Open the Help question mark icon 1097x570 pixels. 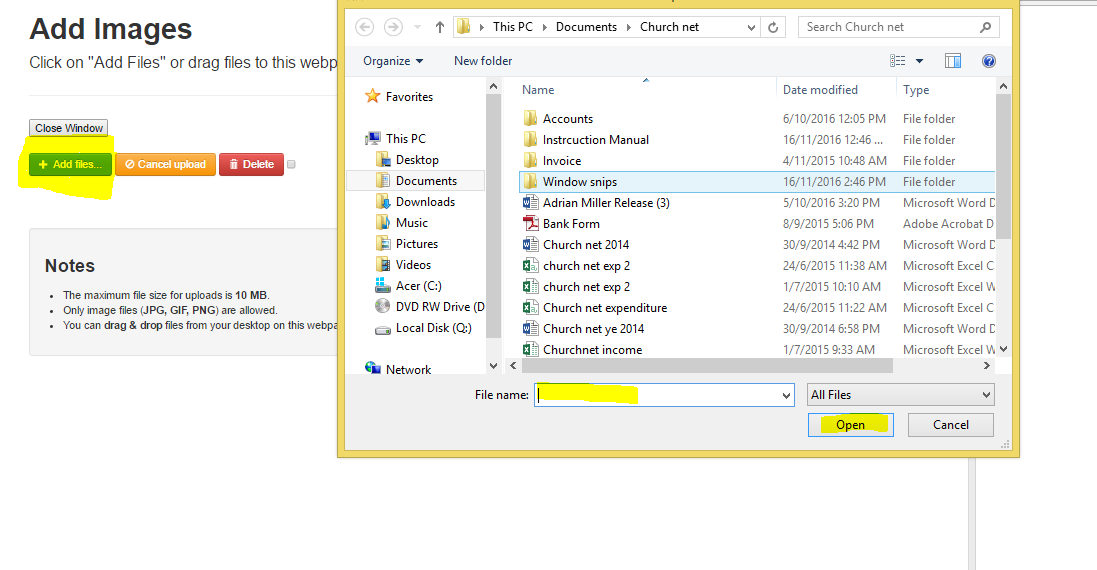[989, 61]
